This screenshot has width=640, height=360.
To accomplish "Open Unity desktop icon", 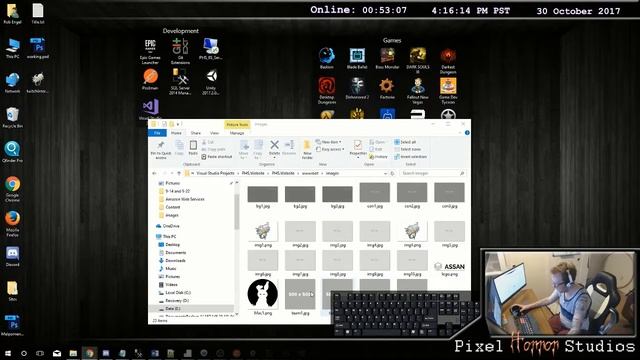I will 211,82.
